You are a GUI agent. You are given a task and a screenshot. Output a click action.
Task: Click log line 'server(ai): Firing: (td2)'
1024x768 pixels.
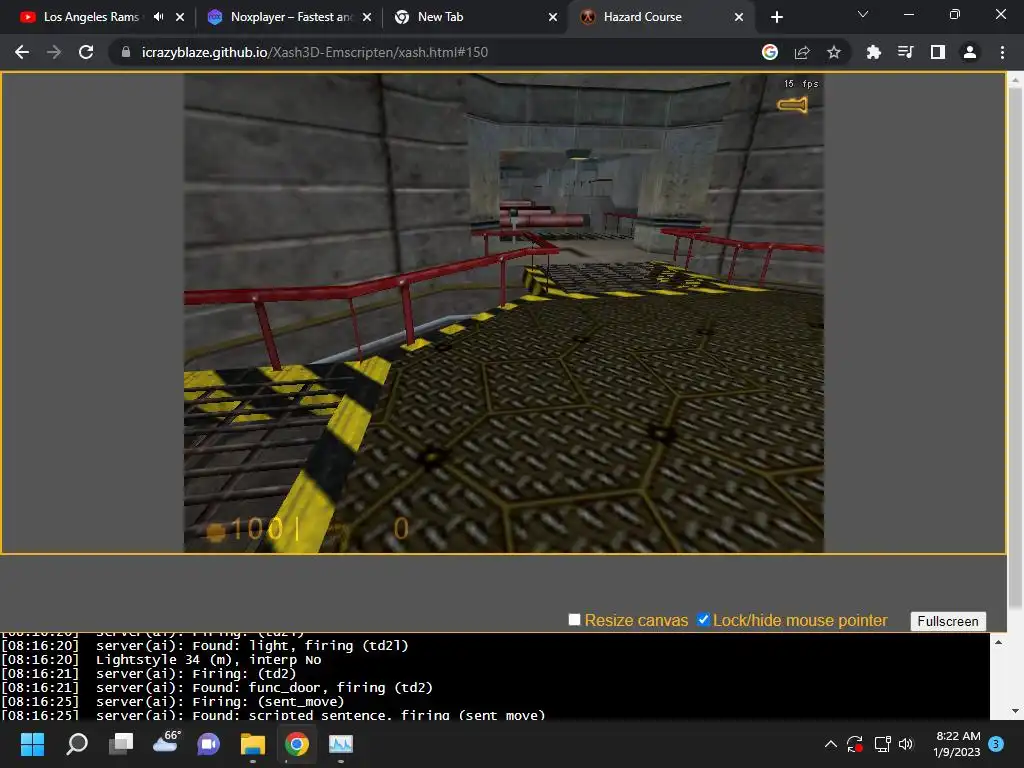point(196,674)
